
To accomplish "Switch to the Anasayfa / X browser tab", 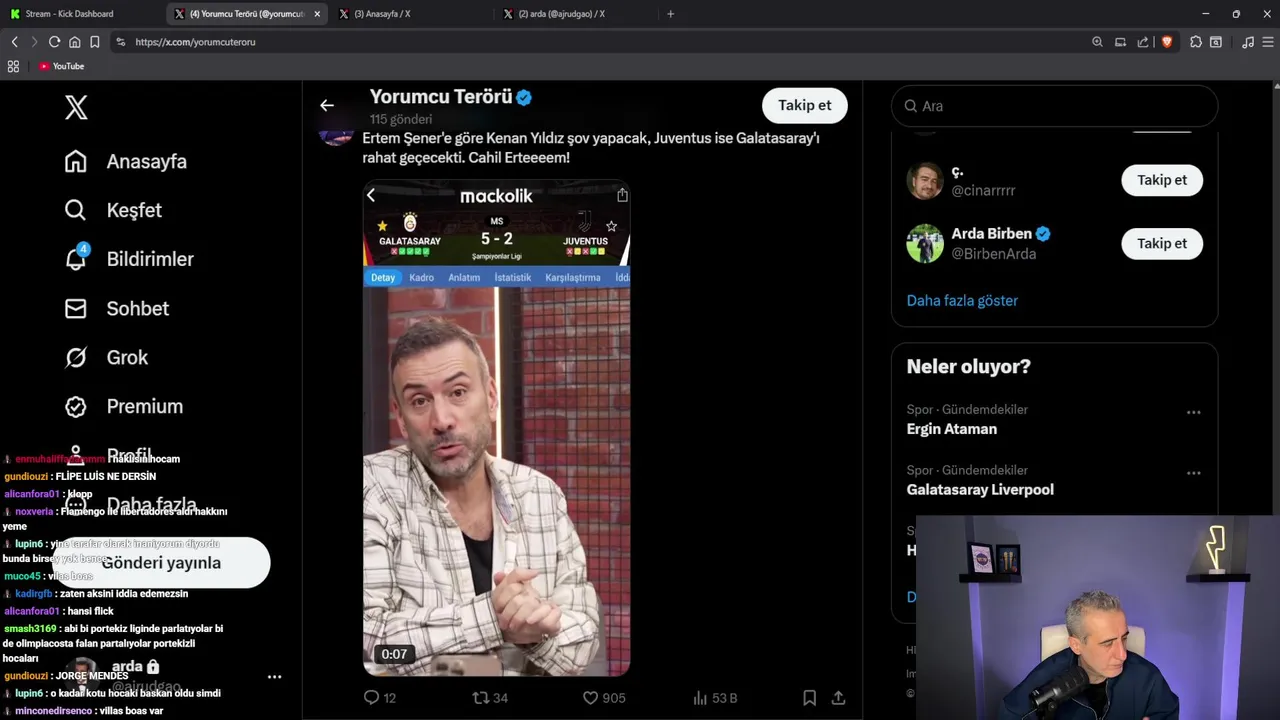I will (x=410, y=14).
